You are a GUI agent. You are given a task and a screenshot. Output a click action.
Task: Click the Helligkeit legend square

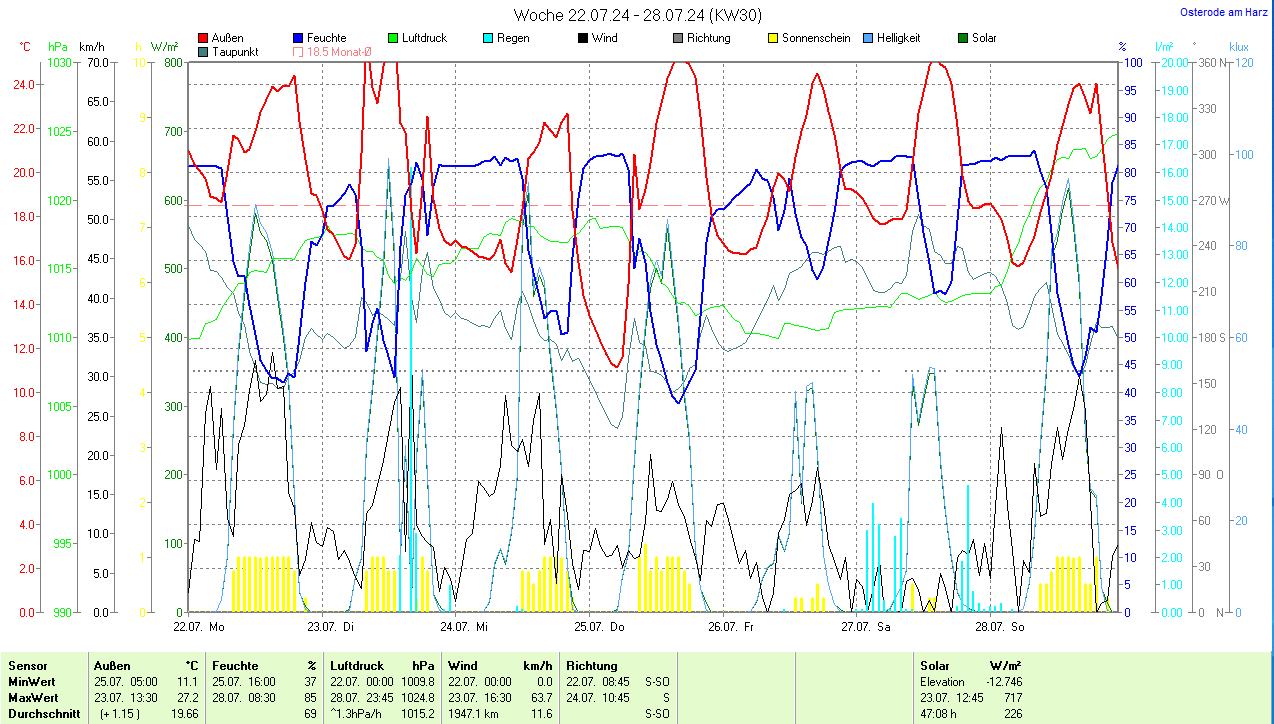pyautogui.click(x=868, y=38)
